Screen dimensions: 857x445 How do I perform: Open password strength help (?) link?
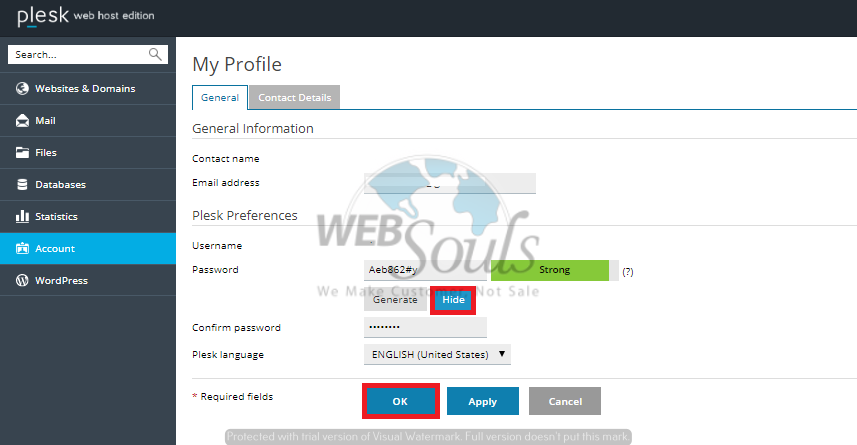tap(627, 272)
